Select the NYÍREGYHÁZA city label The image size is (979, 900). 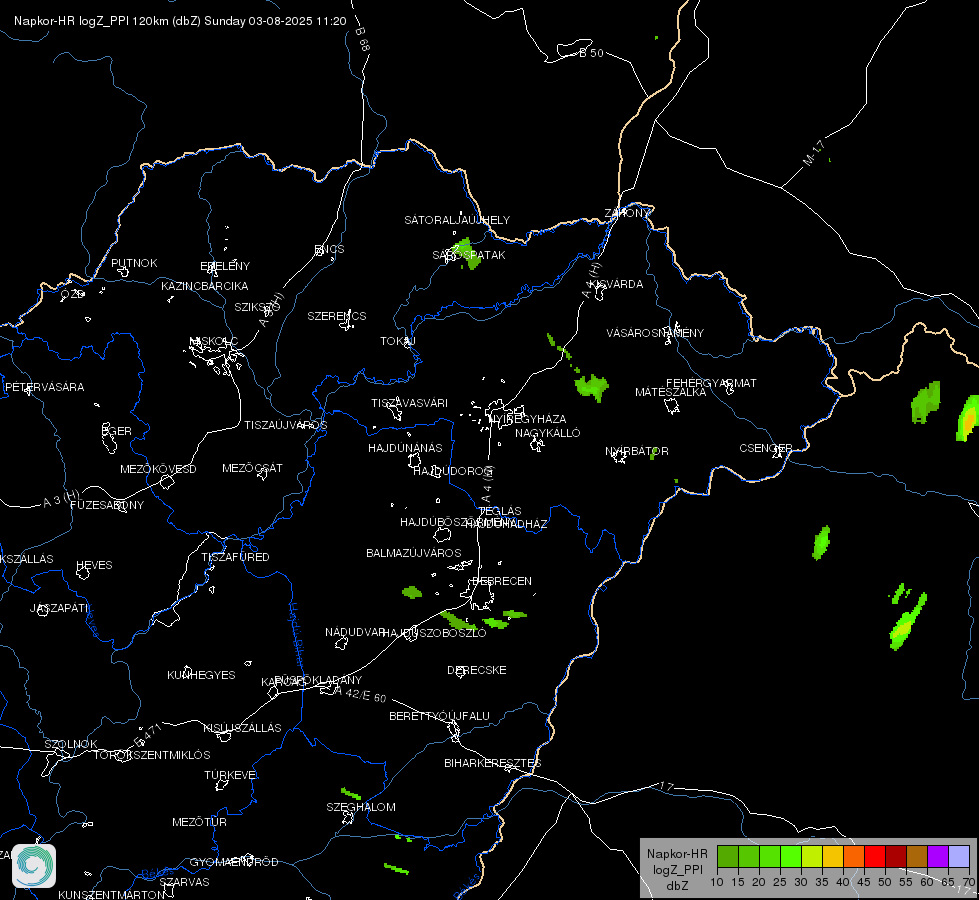(528, 418)
